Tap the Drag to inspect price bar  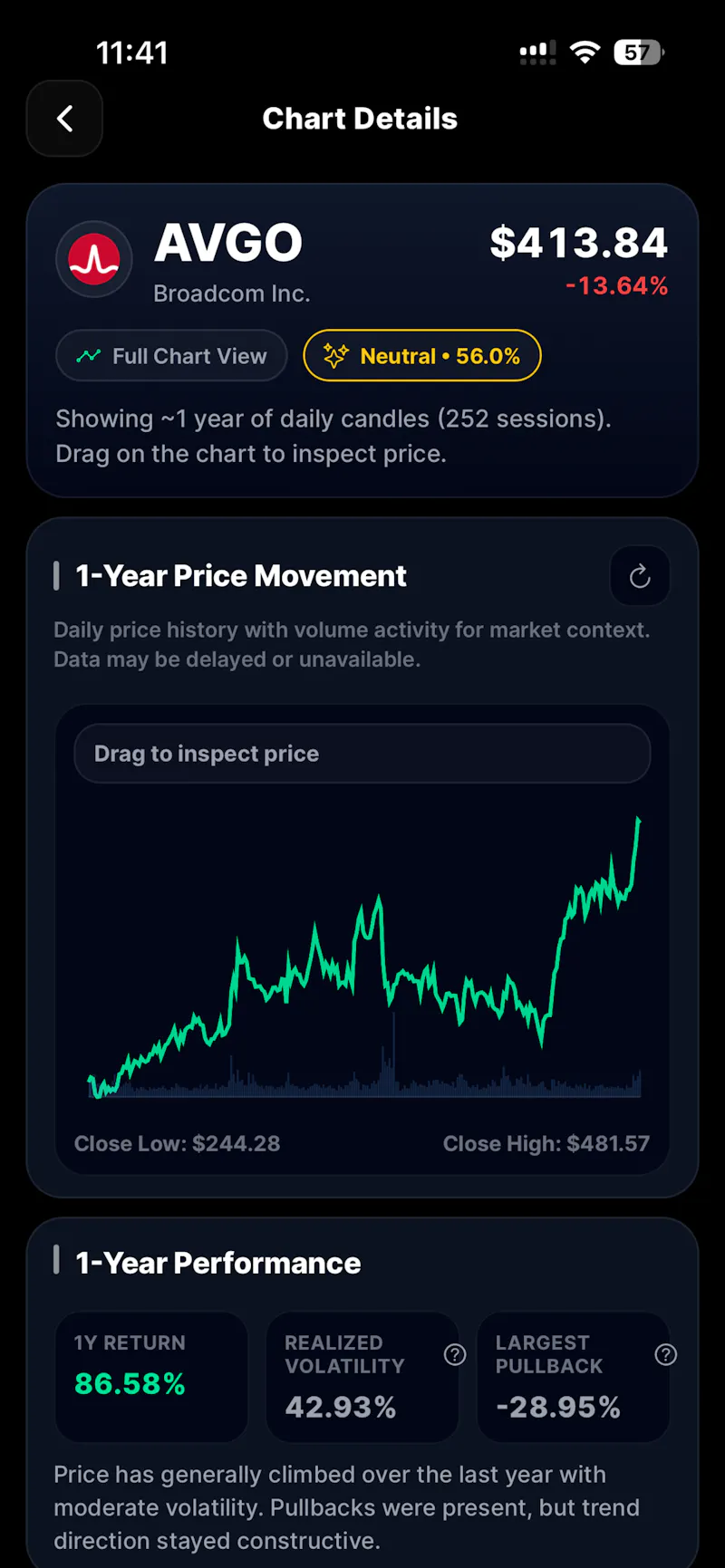pyautogui.click(x=362, y=754)
